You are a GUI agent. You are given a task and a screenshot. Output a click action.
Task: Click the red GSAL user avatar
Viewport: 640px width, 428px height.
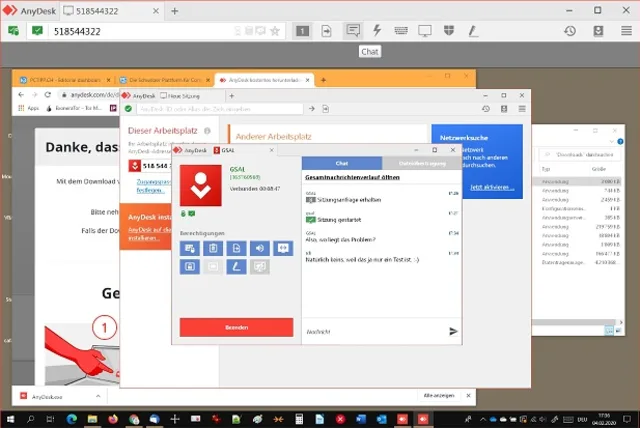coord(201,186)
